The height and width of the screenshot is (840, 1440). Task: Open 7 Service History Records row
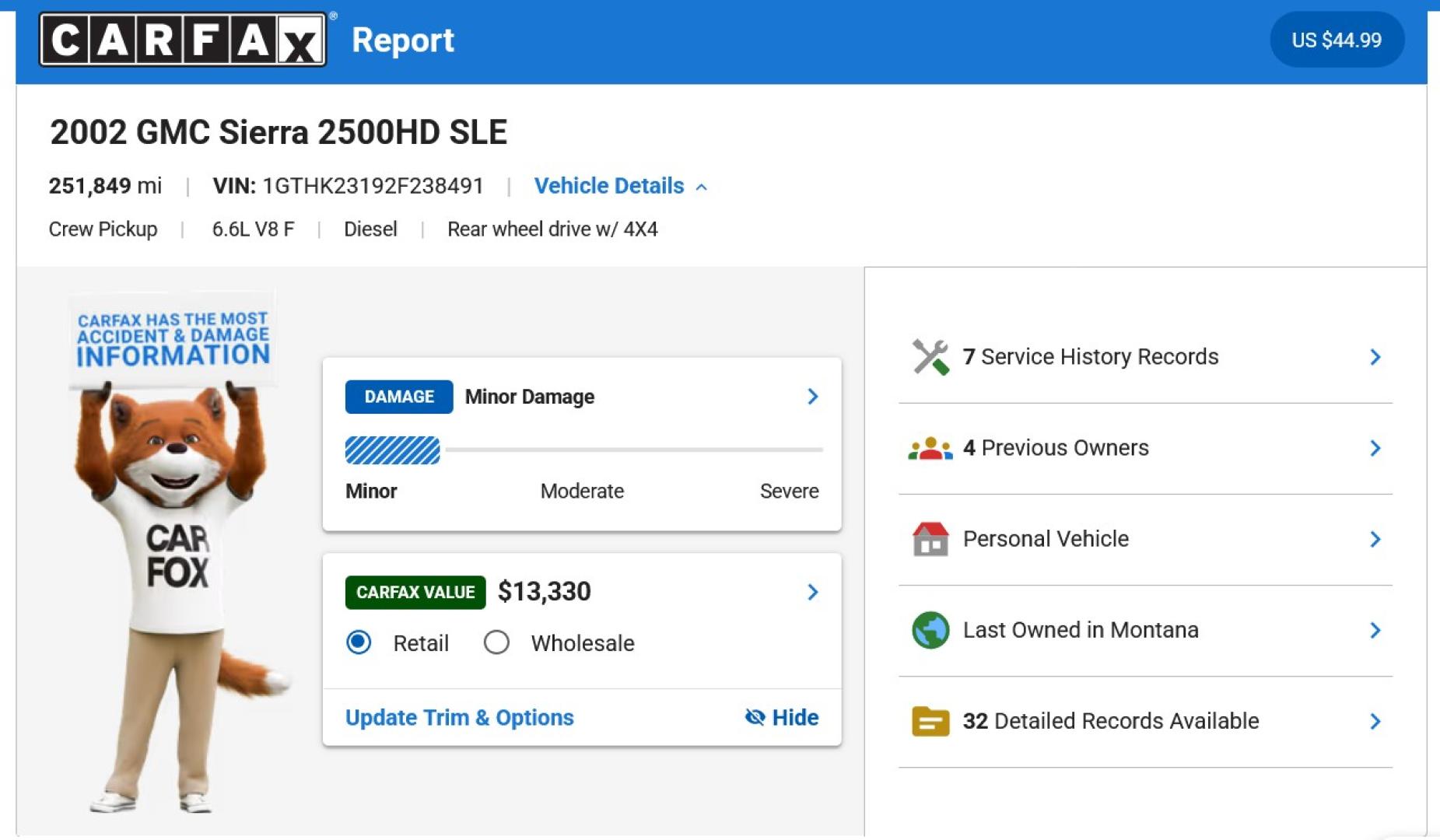(1145, 357)
